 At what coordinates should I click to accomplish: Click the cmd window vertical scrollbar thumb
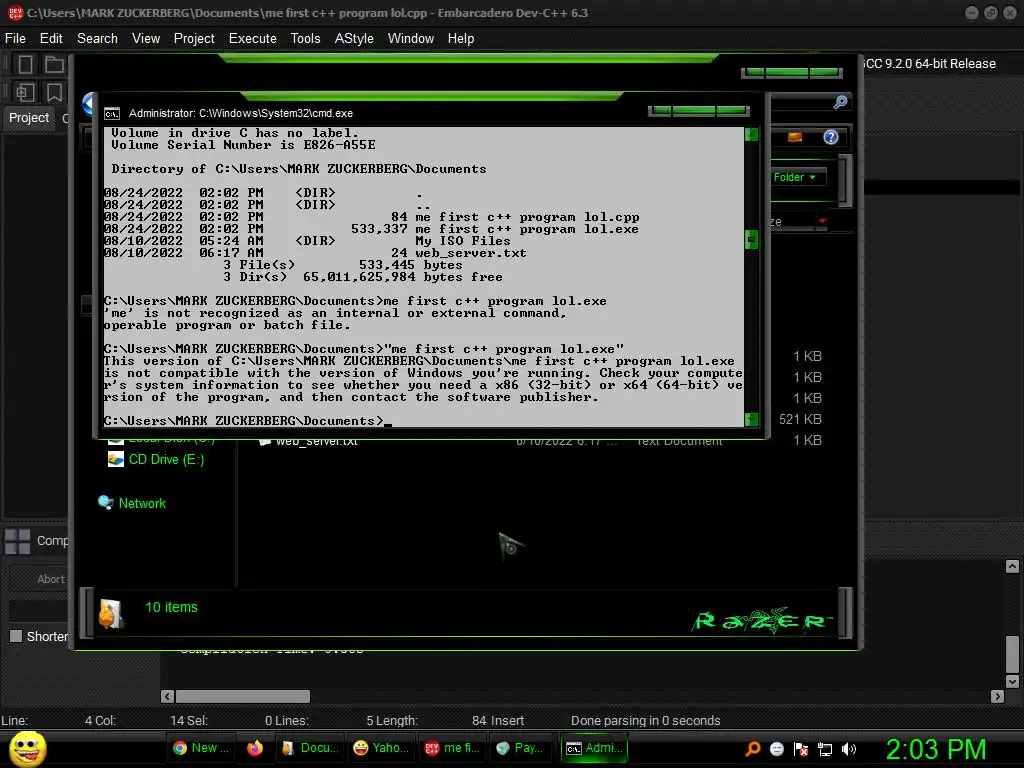point(751,239)
